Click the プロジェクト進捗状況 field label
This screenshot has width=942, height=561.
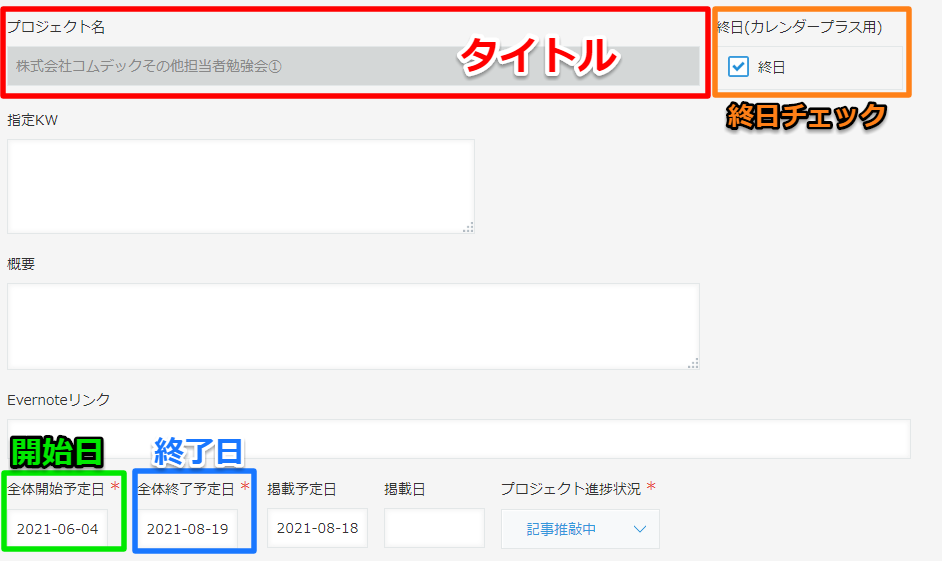(571, 489)
